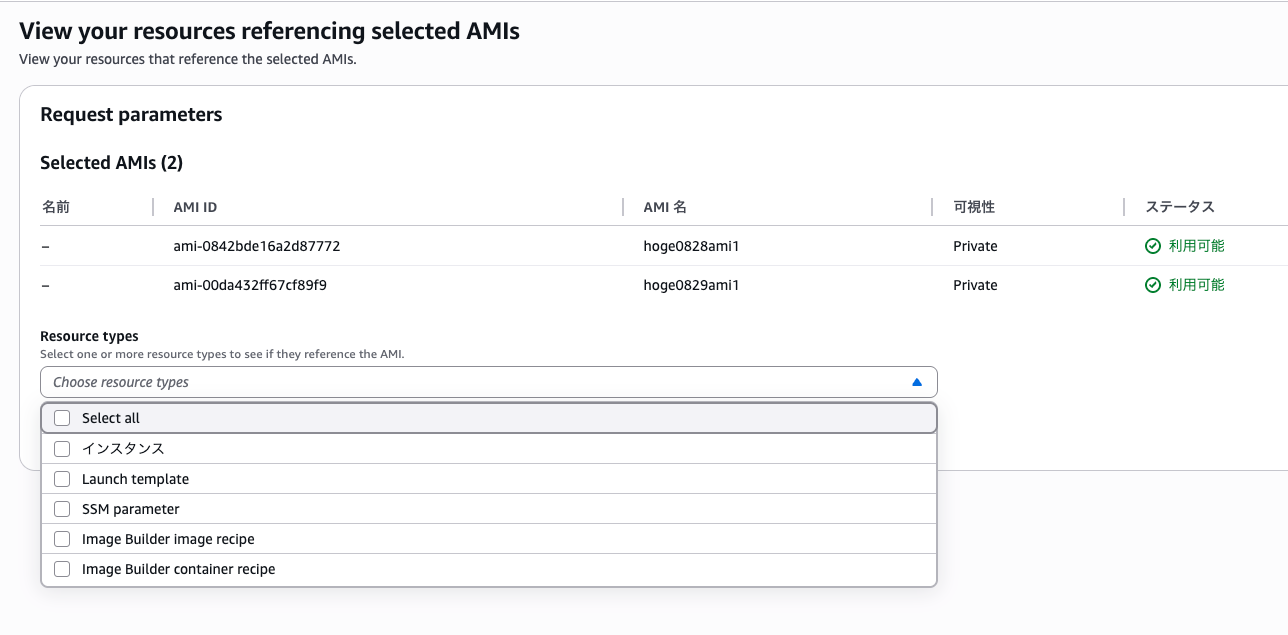This screenshot has width=1288, height=635.
Task: Click the AMI ID column header
Action: (x=195, y=207)
